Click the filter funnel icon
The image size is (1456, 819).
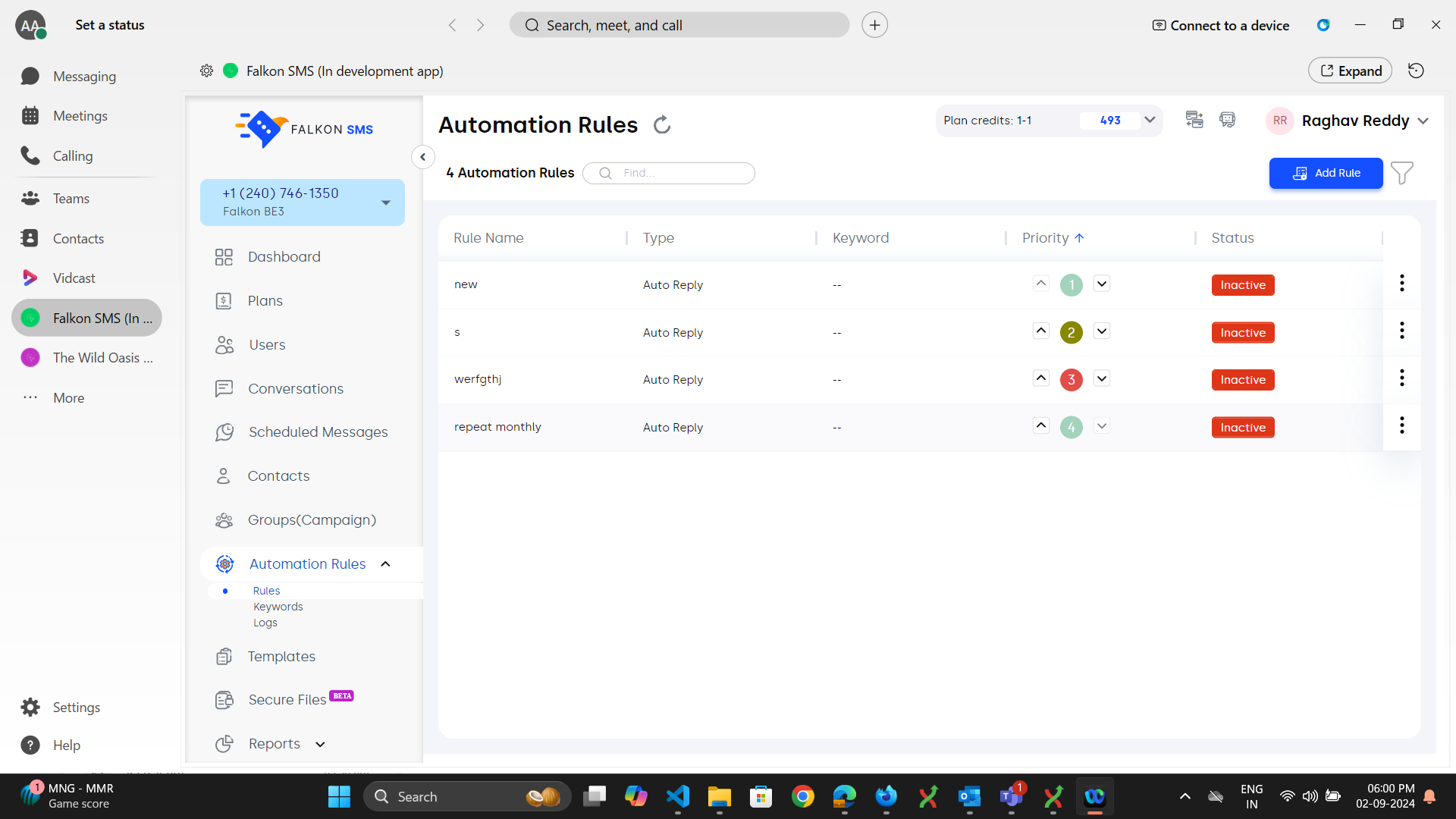point(1402,173)
